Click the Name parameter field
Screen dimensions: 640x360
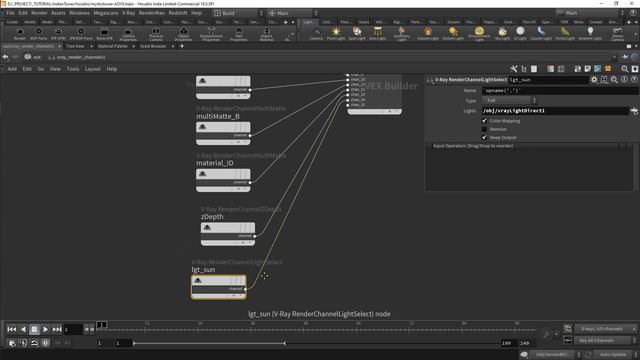pos(560,91)
